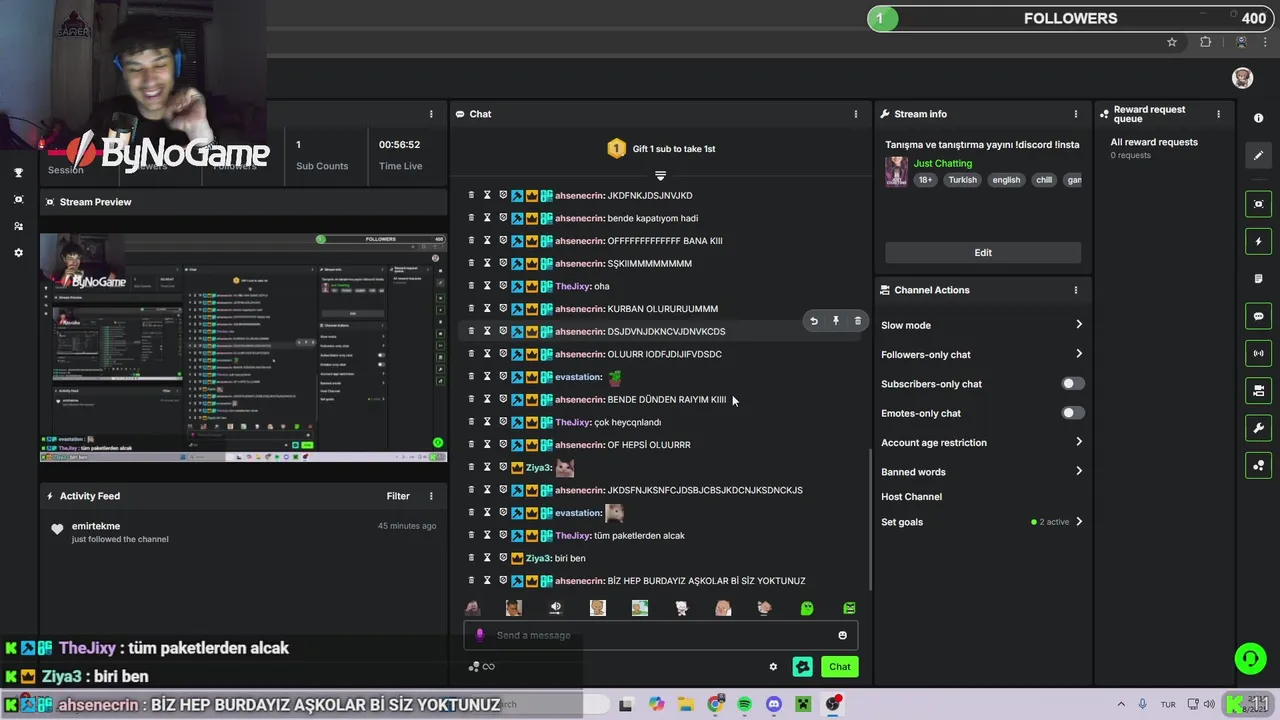Image resolution: width=1280 pixels, height=720 pixels.
Task: Pin the hovered DSJDVNJDKNCVJDNVKCDS message
Action: (836, 321)
